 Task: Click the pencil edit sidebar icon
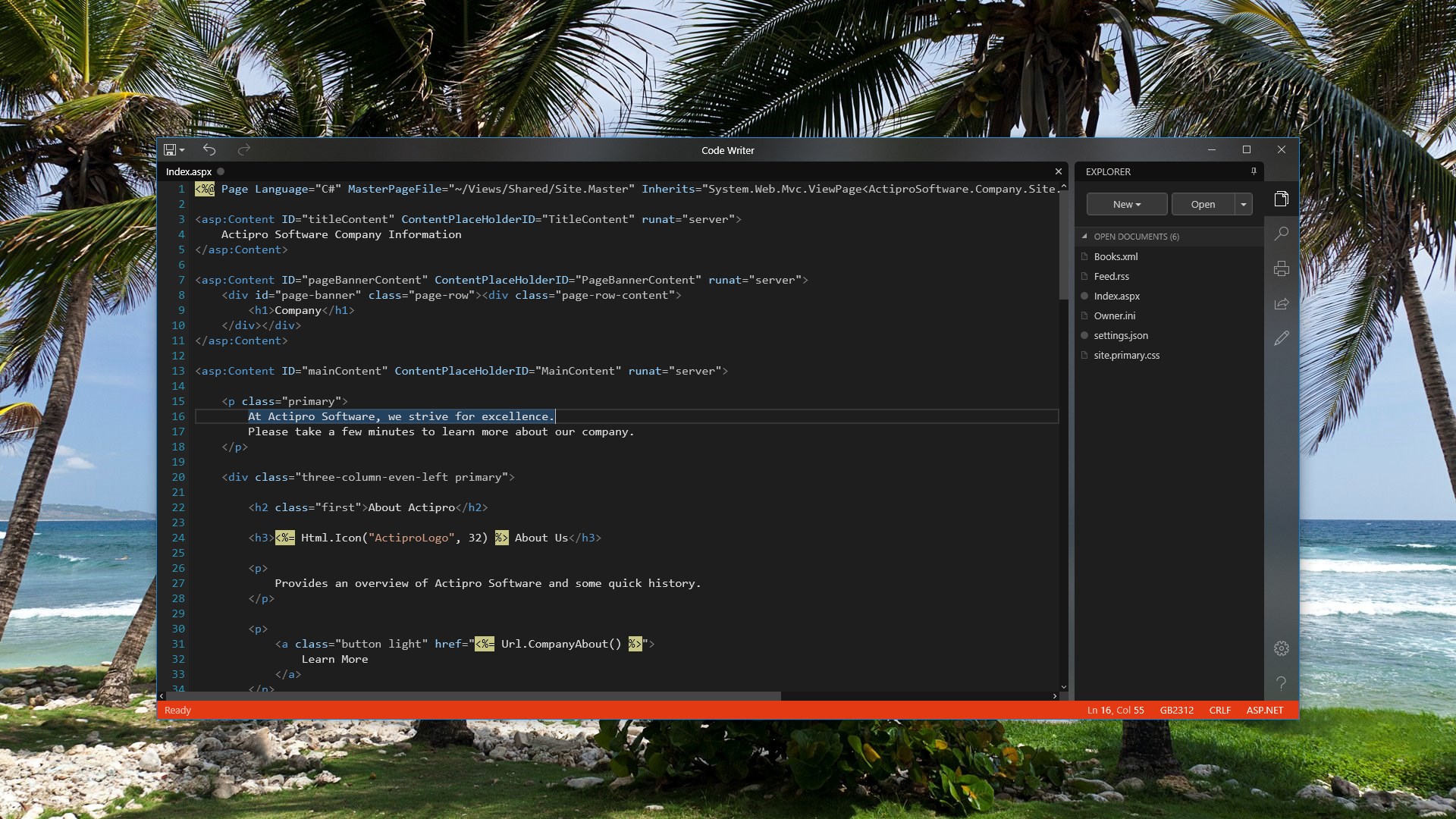1281,338
